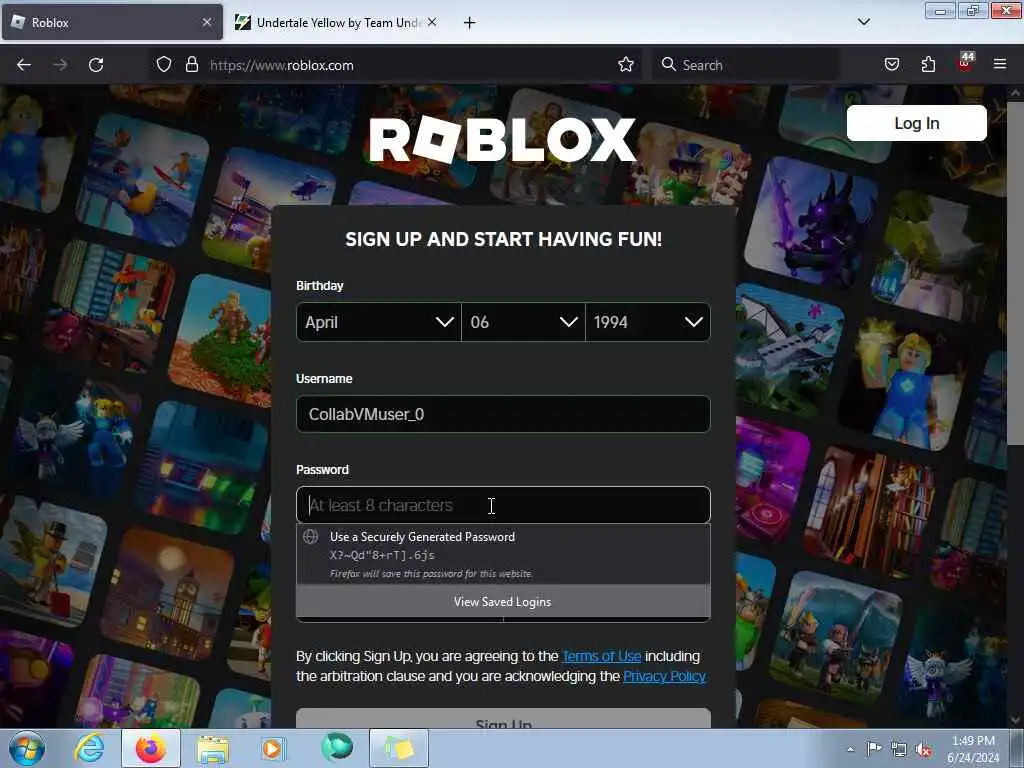1024x768 pixels.
Task: Close the Roblox tab
Action: 206,22
